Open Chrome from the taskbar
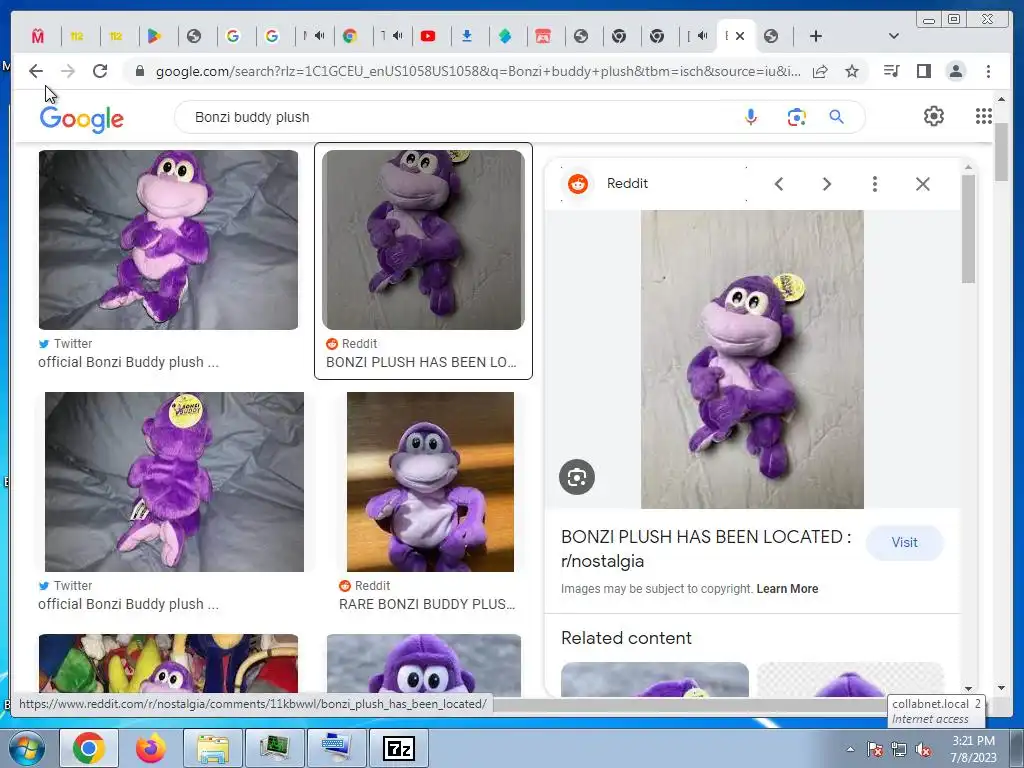Image resolution: width=1024 pixels, height=768 pixels. click(x=89, y=748)
